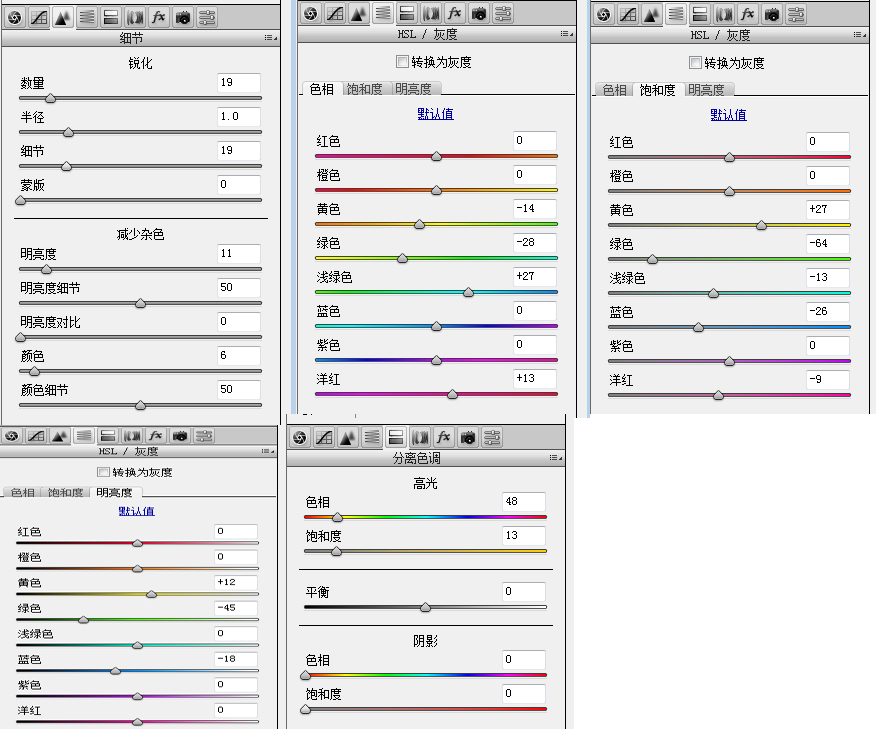Click Presets icon in 分离色调 panel toolbar
Image resolution: width=876 pixels, height=729 pixels.
coord(492,438)
